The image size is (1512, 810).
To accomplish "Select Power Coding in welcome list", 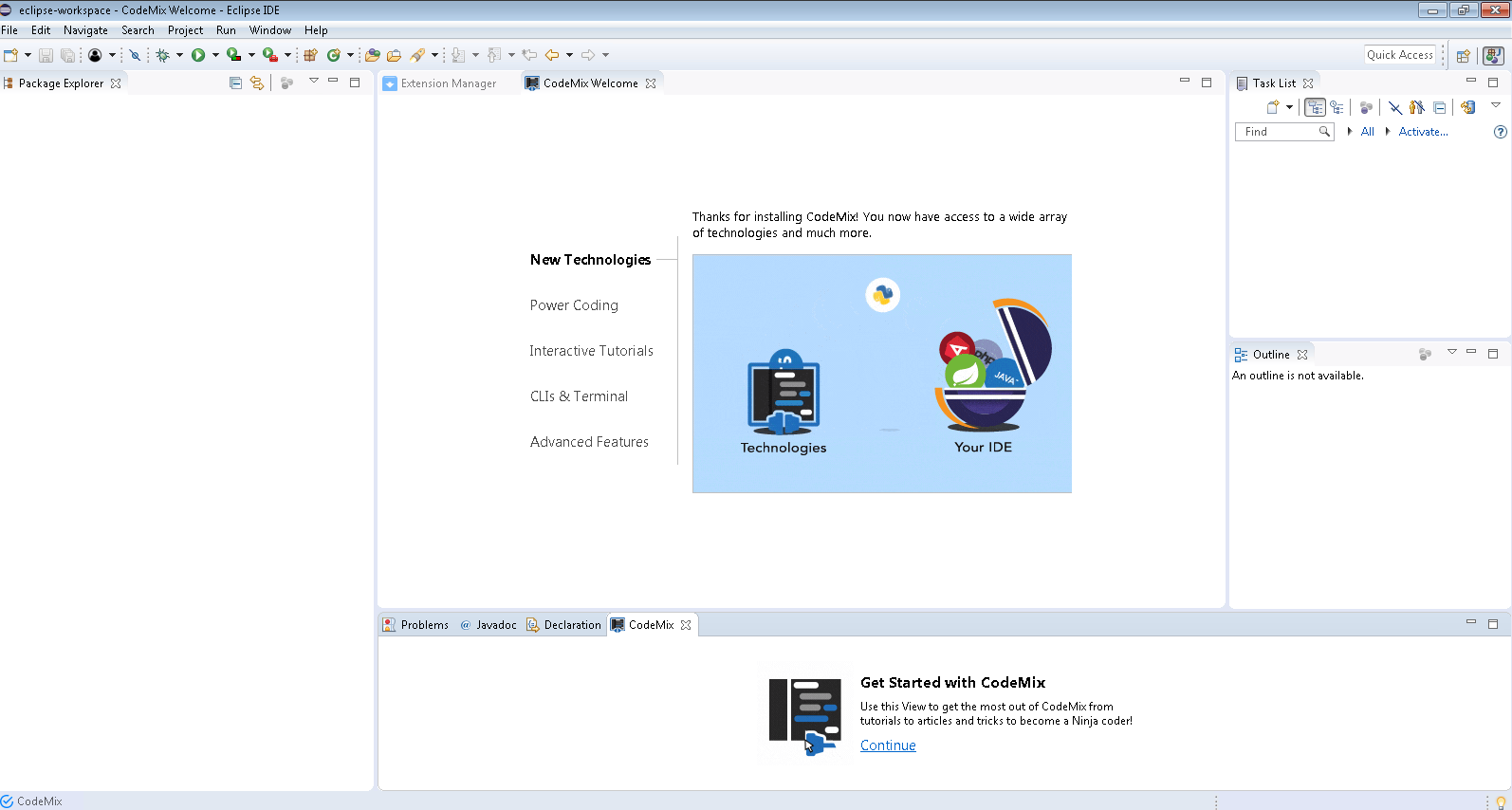I will (x=574, y=305).
